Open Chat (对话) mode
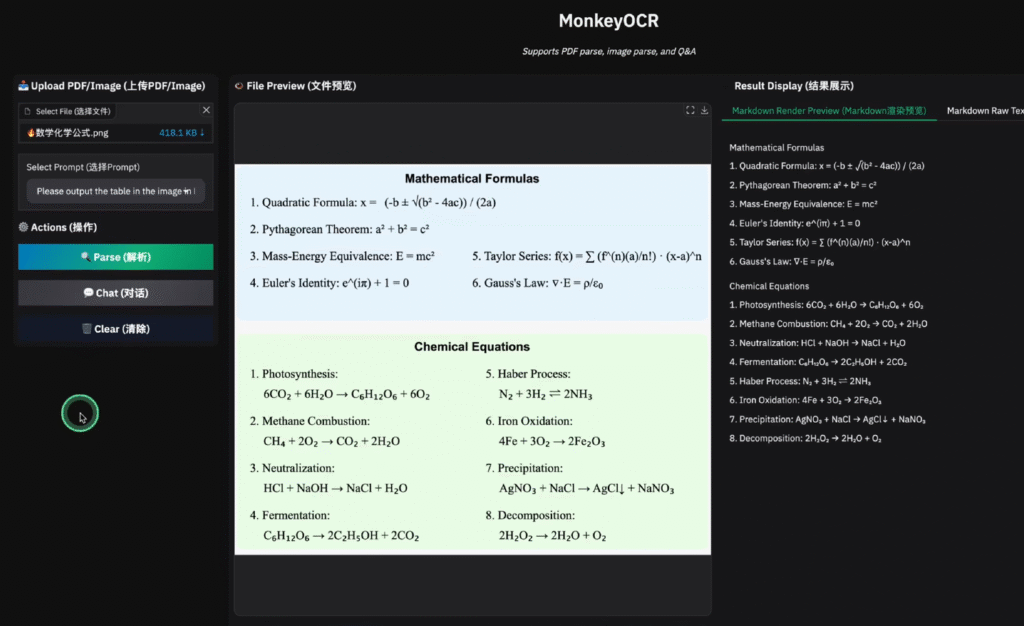The image size is (1024, 626). (115, 293)
